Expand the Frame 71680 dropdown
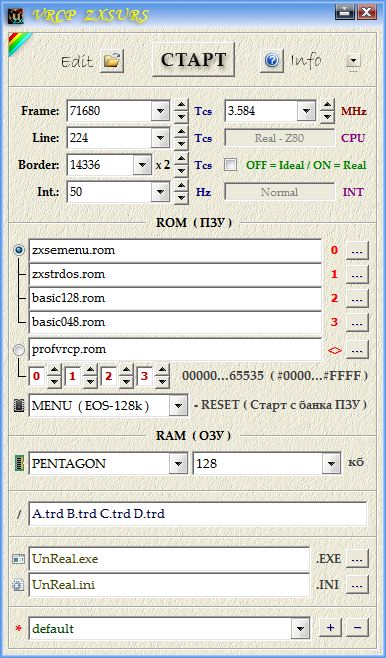This screenshot has width=386, height=658. [x=160, y=111]
